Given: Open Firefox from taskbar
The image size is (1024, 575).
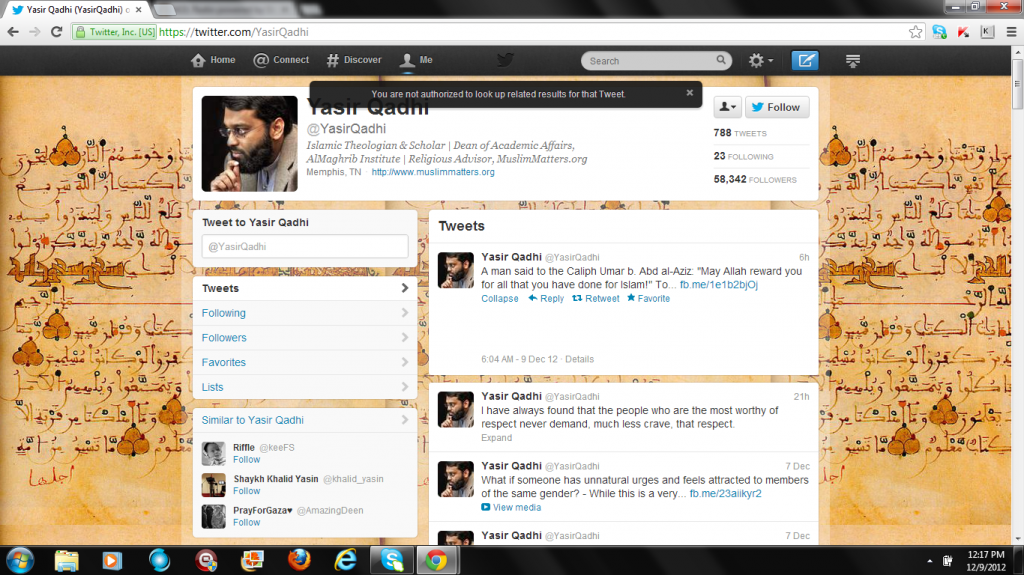Looking at the screenshot, I should 299,561.
